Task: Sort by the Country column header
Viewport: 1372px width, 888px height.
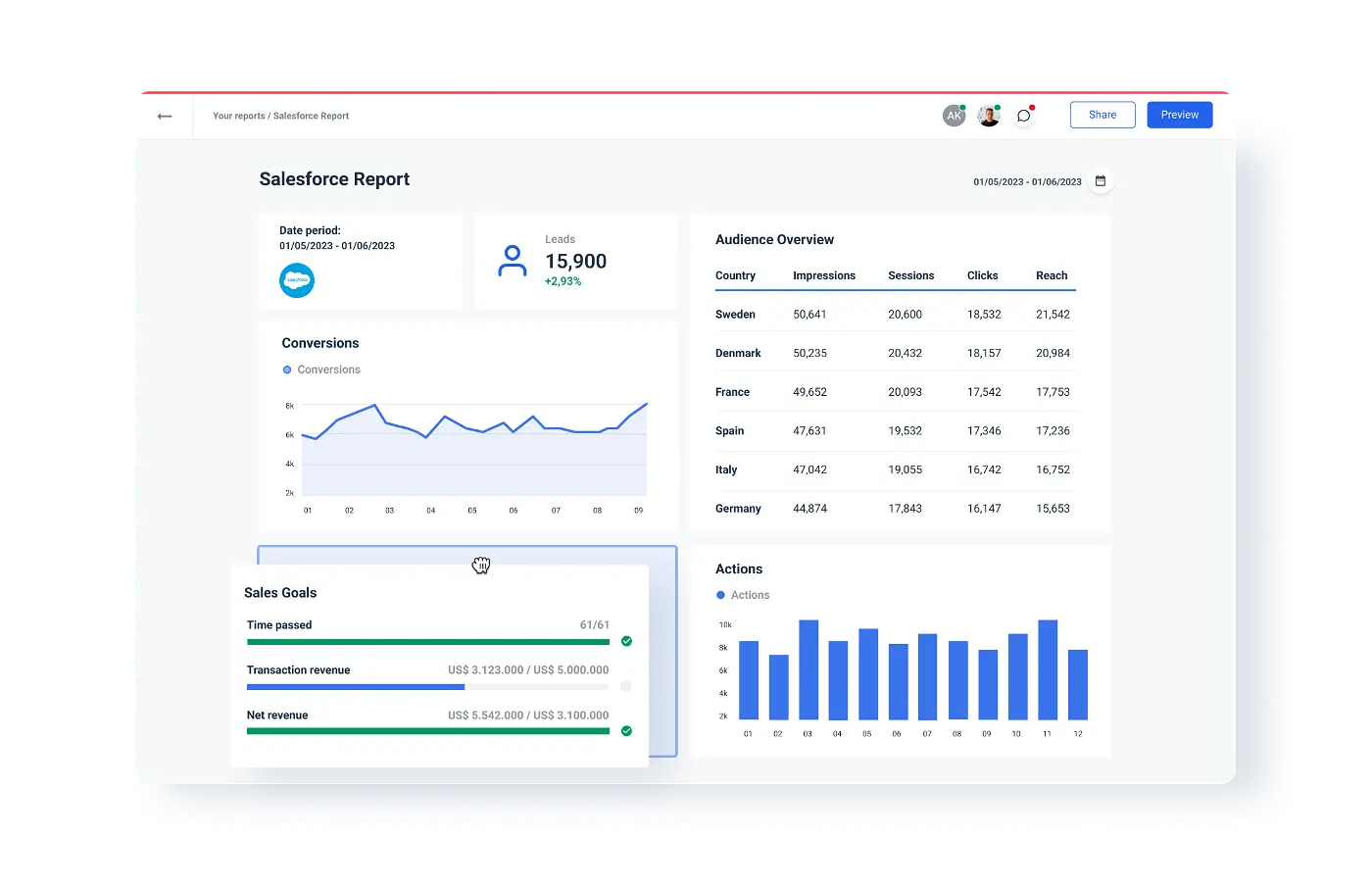Action: (735, 275)
